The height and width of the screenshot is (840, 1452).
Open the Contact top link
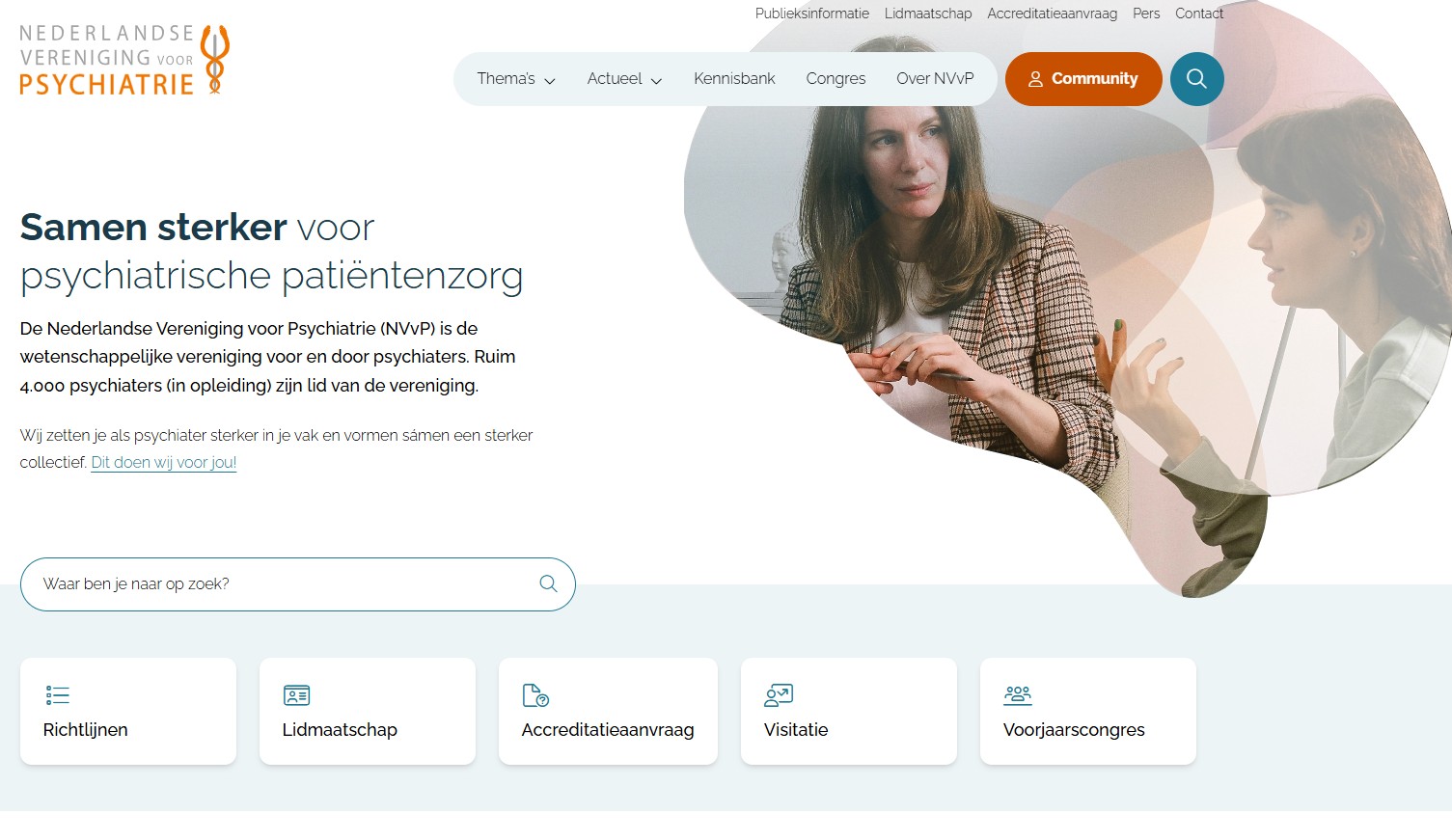(1199, 14)
